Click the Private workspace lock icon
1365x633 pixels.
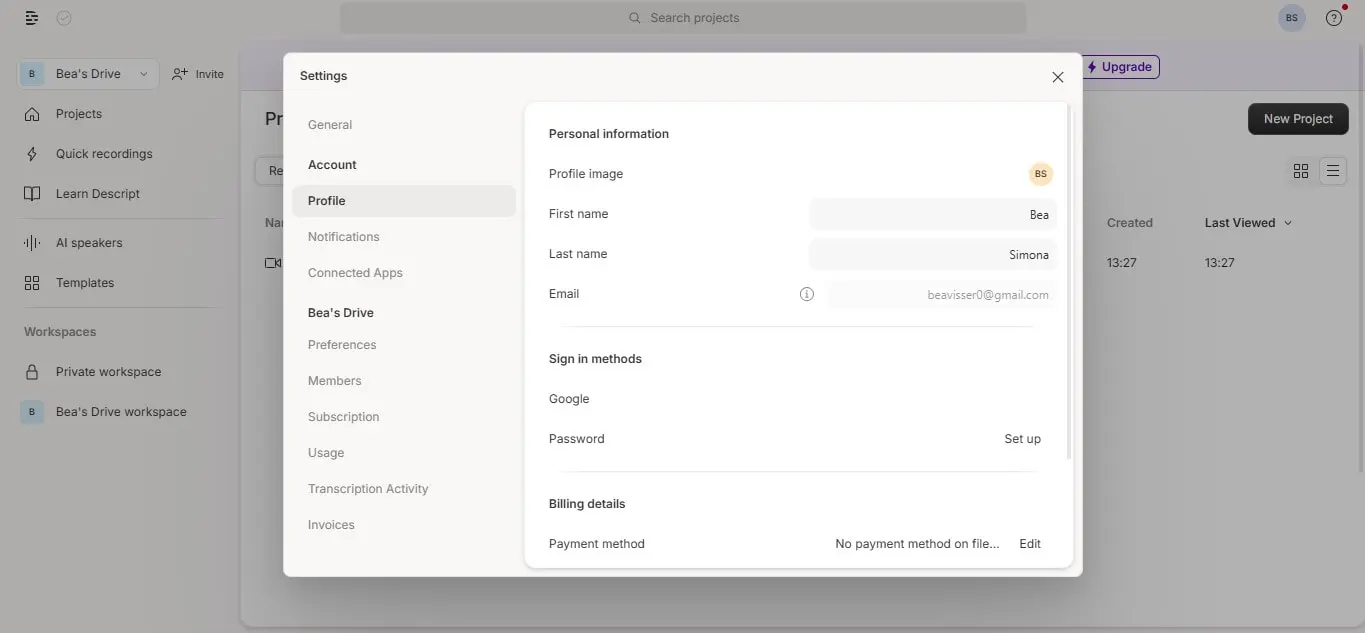[32, 372]
